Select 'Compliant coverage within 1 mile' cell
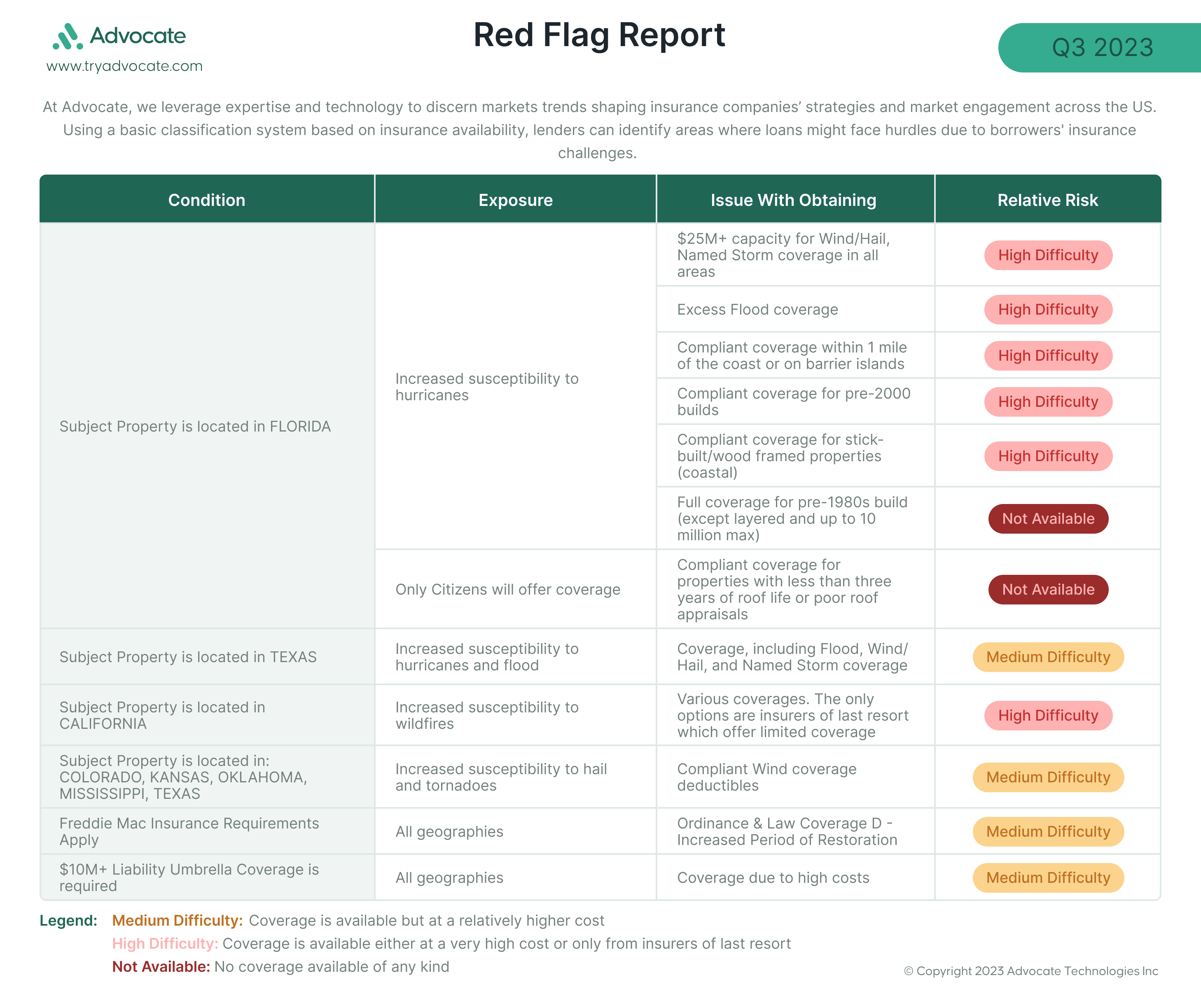 pyautogui.click(x=795, y=356)
